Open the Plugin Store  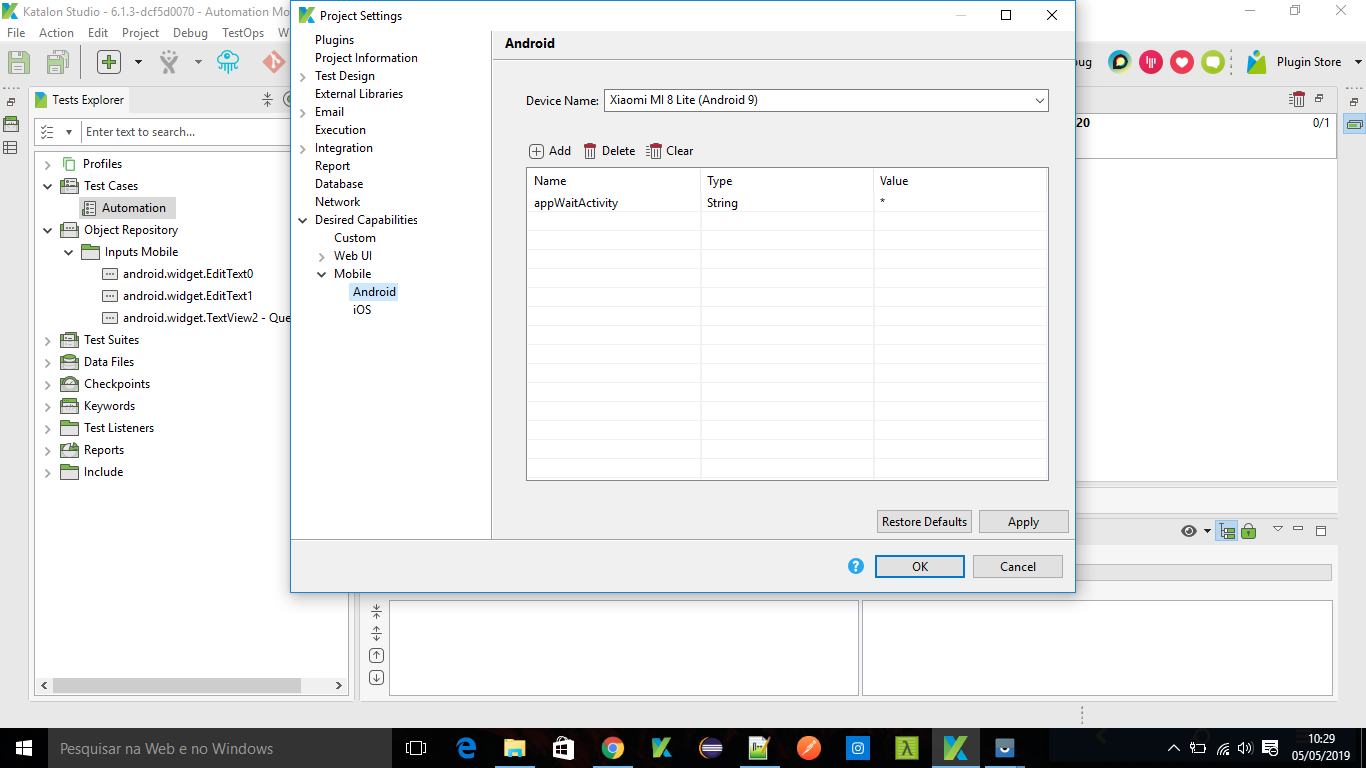[1294, 62]
